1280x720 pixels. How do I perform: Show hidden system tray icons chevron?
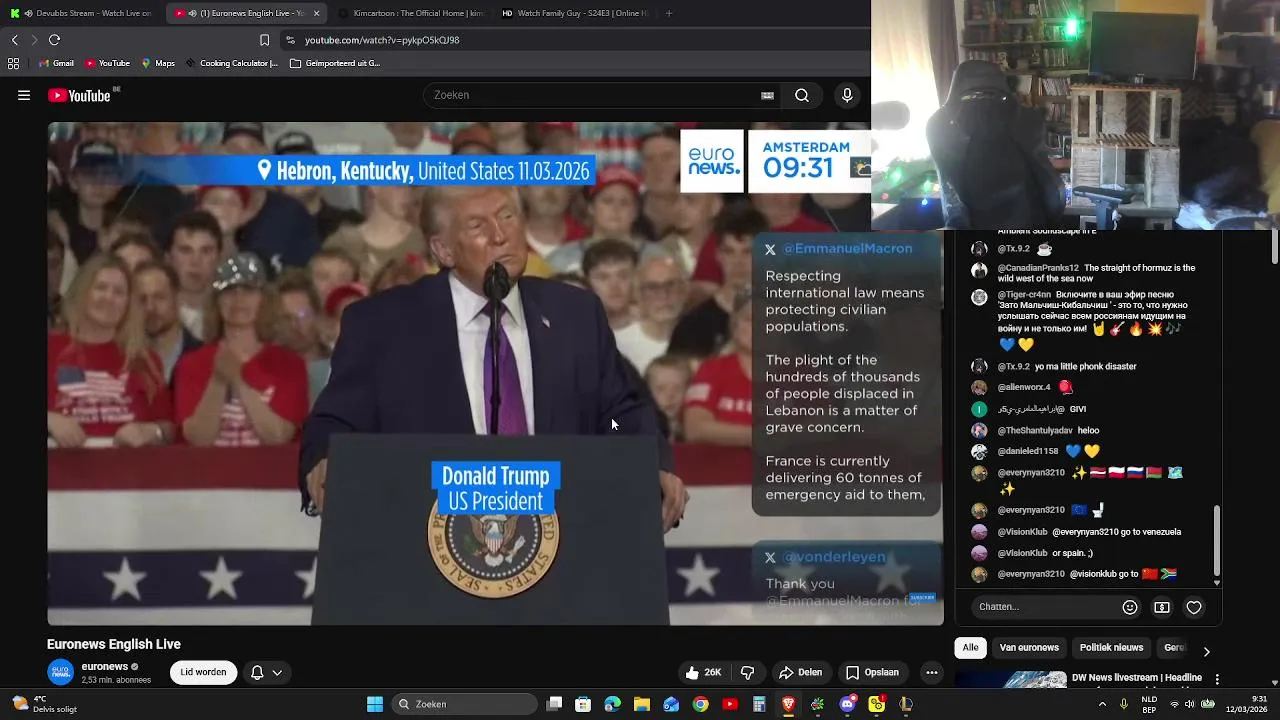tap(1102, 704)
